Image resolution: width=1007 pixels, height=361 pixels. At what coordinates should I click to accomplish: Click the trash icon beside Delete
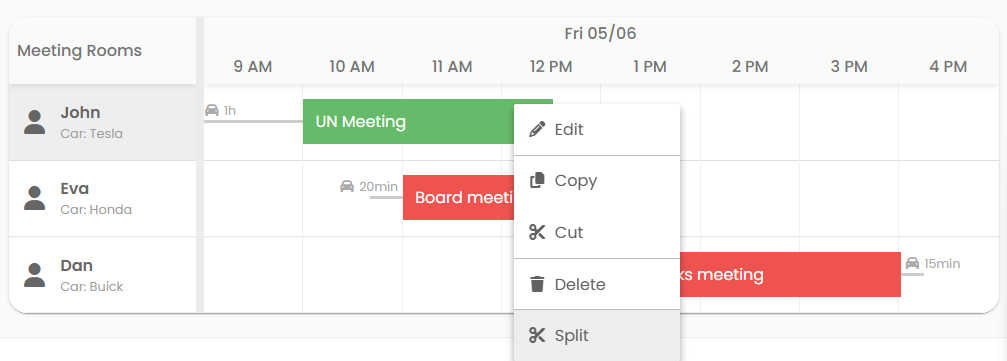pyautogui.click(x=537, y=284)
